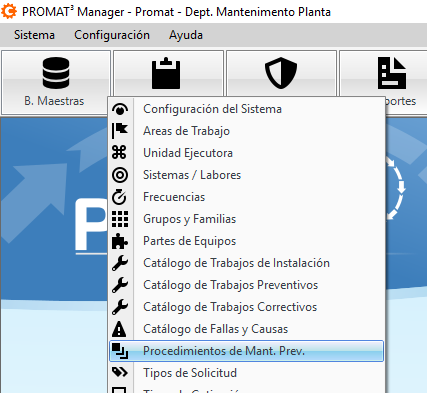Screen dimensions: 427x393
Task: Select highlighted Procedimientos de Mant. Prev. entry
Action: click(247, 351)
